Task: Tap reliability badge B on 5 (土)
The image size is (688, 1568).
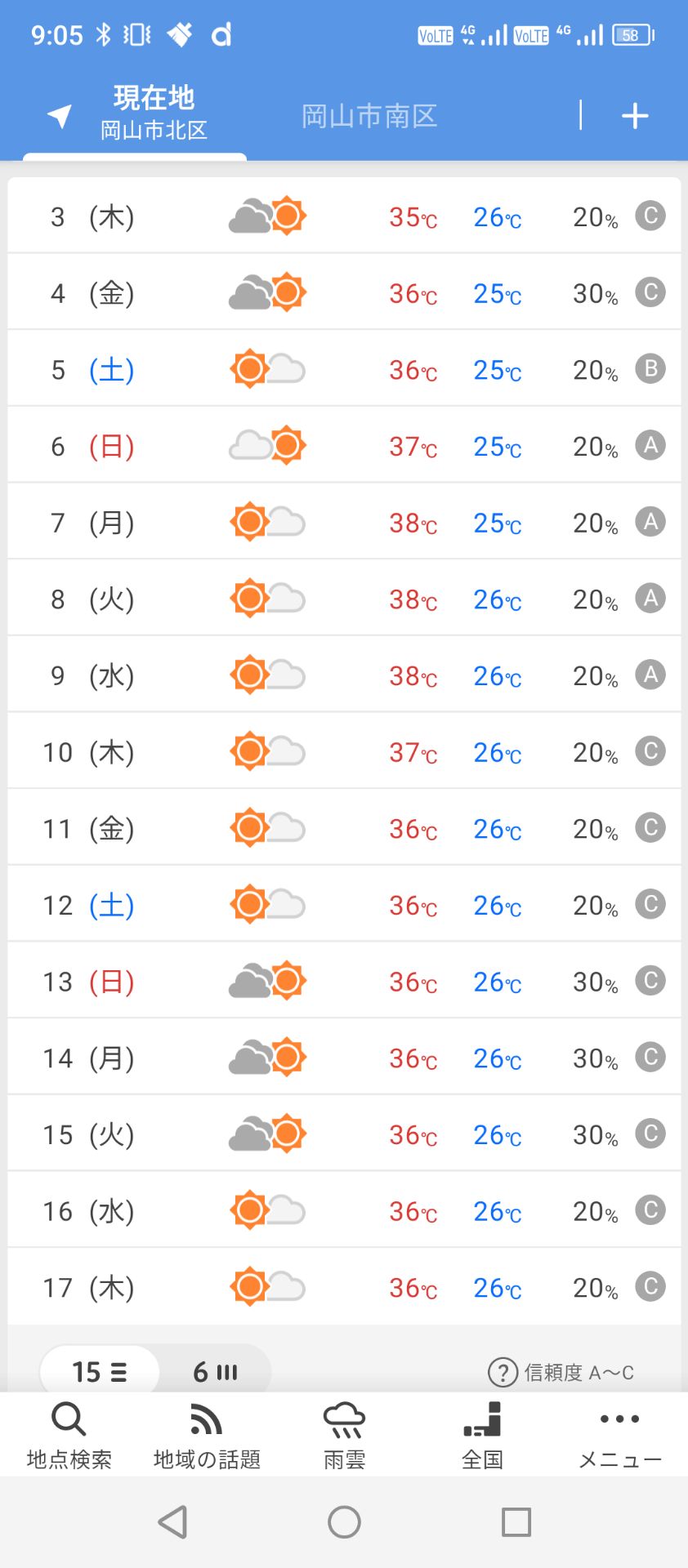Action: (x=650, y=368)
